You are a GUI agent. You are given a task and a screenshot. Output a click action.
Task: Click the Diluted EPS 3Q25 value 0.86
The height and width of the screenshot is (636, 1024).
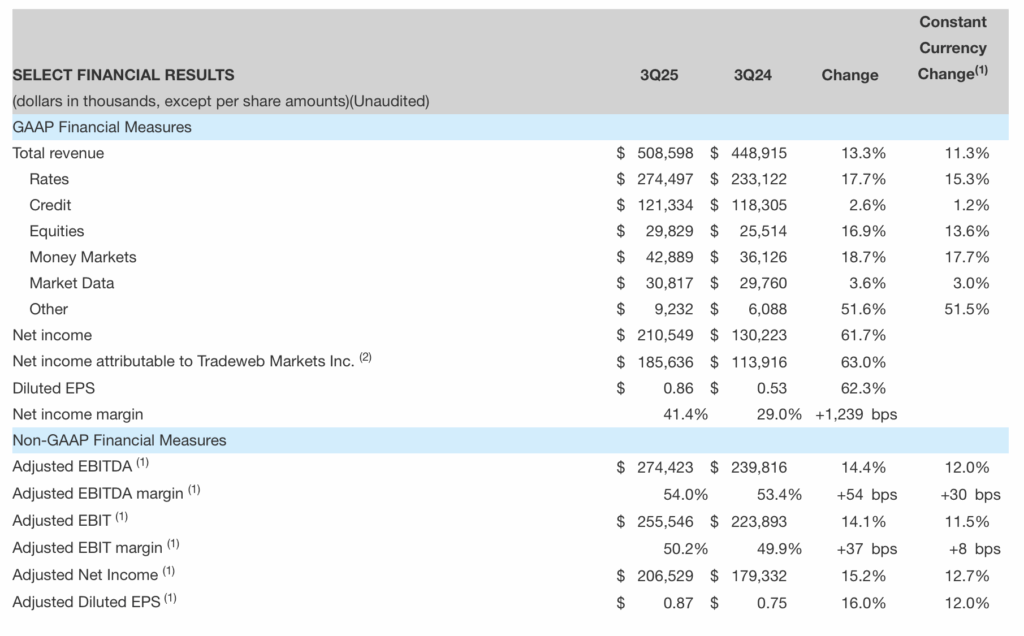(677, 388)
